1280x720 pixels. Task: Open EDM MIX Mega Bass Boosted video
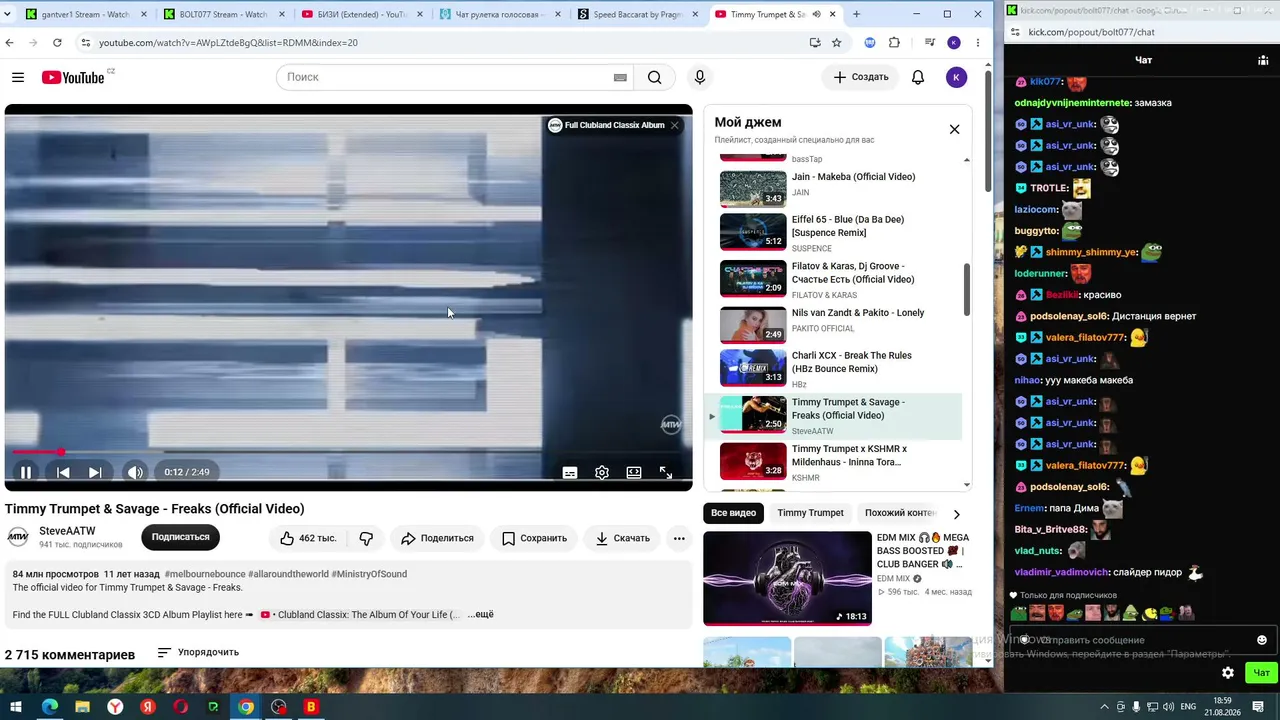[x=787, y=577]
